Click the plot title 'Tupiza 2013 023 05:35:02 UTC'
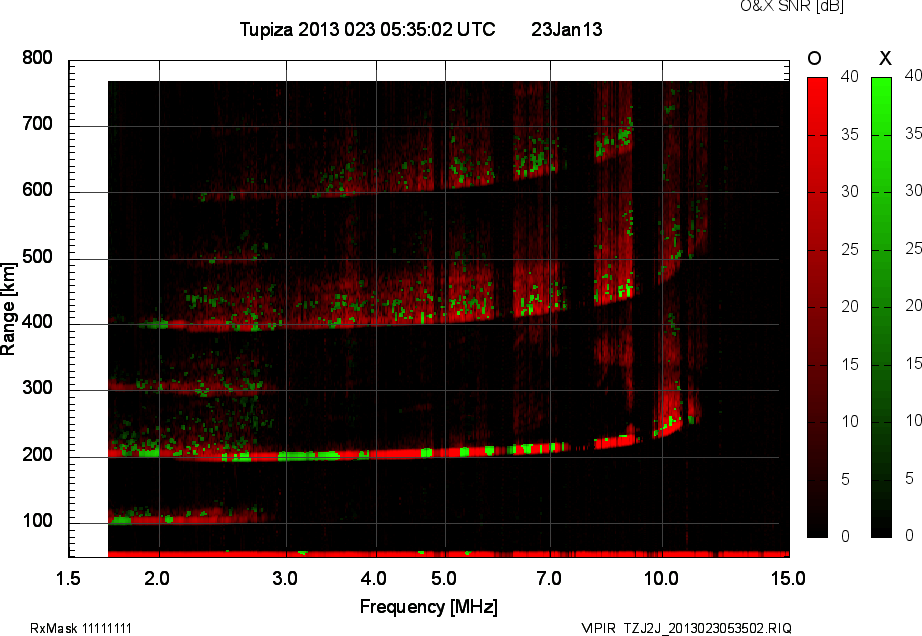Image resolution: width=922 pixels, height=636 pixels. 368,29
